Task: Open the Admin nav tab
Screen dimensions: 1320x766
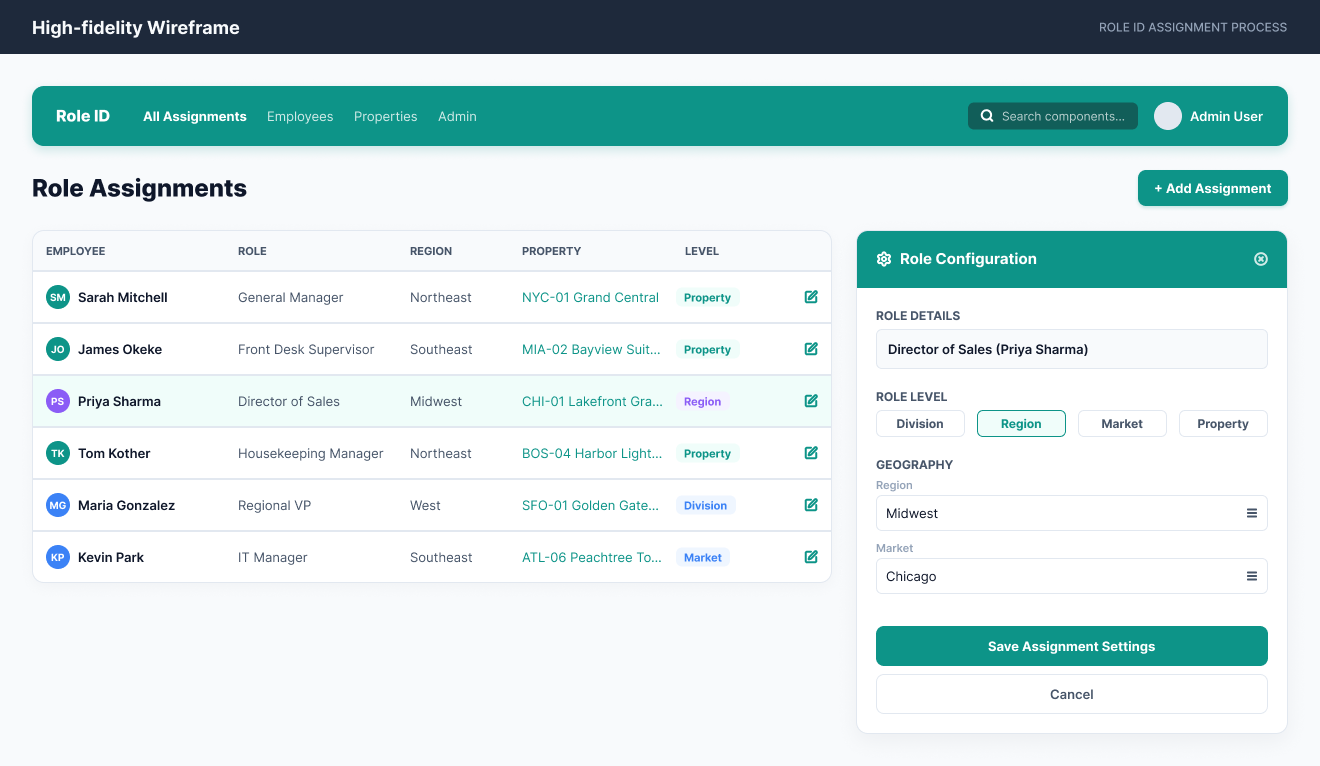Action: (457, 116)
